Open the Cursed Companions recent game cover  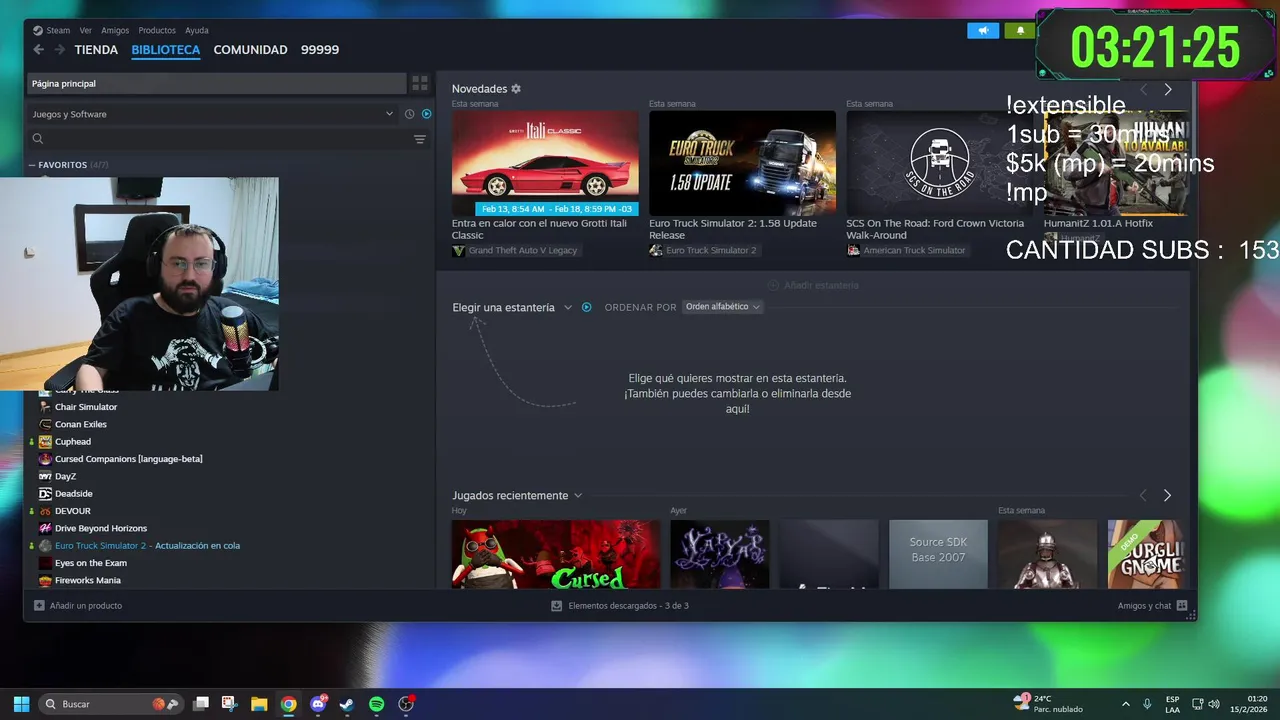556,554
